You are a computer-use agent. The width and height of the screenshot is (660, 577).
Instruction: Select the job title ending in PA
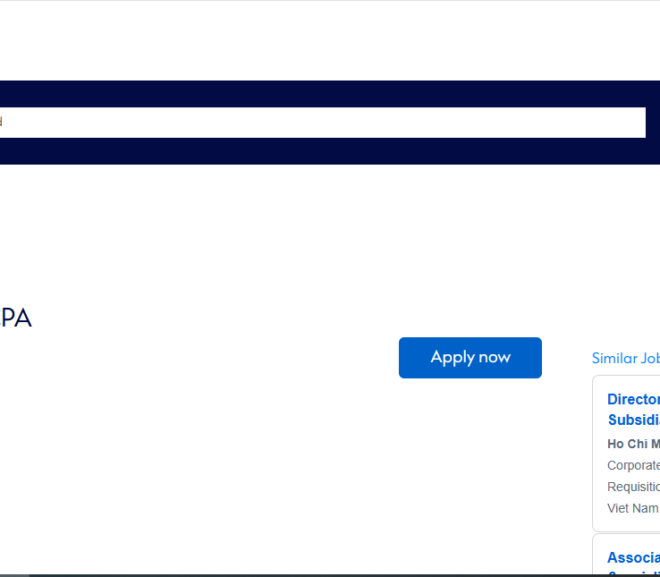pyautogui.click(x=16, y=318)
